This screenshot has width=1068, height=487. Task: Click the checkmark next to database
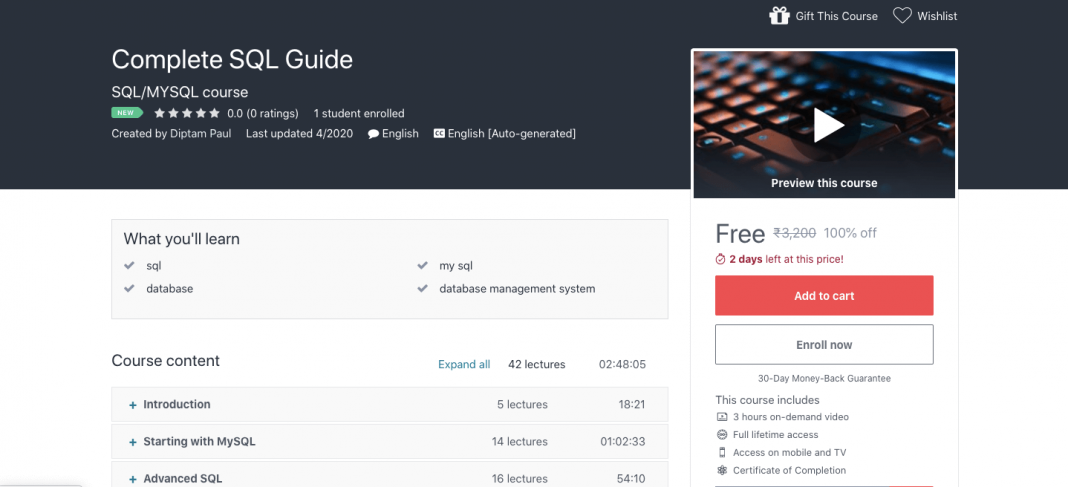[x=129, y=289]
